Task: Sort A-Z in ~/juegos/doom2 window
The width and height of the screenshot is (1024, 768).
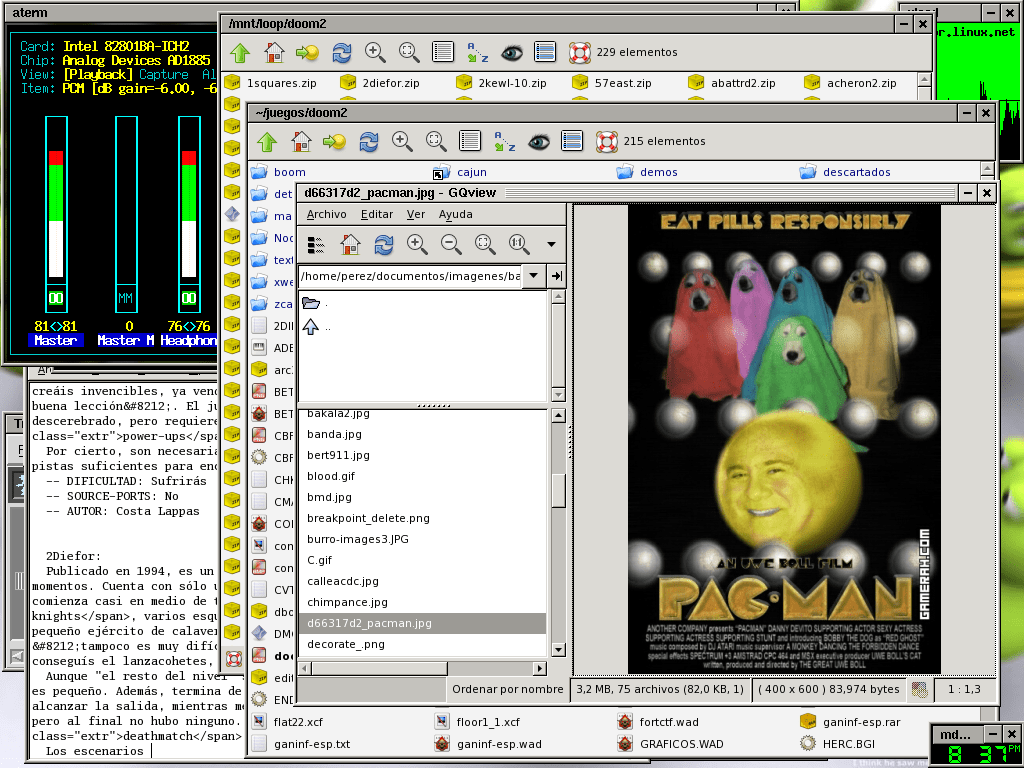Action: click(504, 141)
